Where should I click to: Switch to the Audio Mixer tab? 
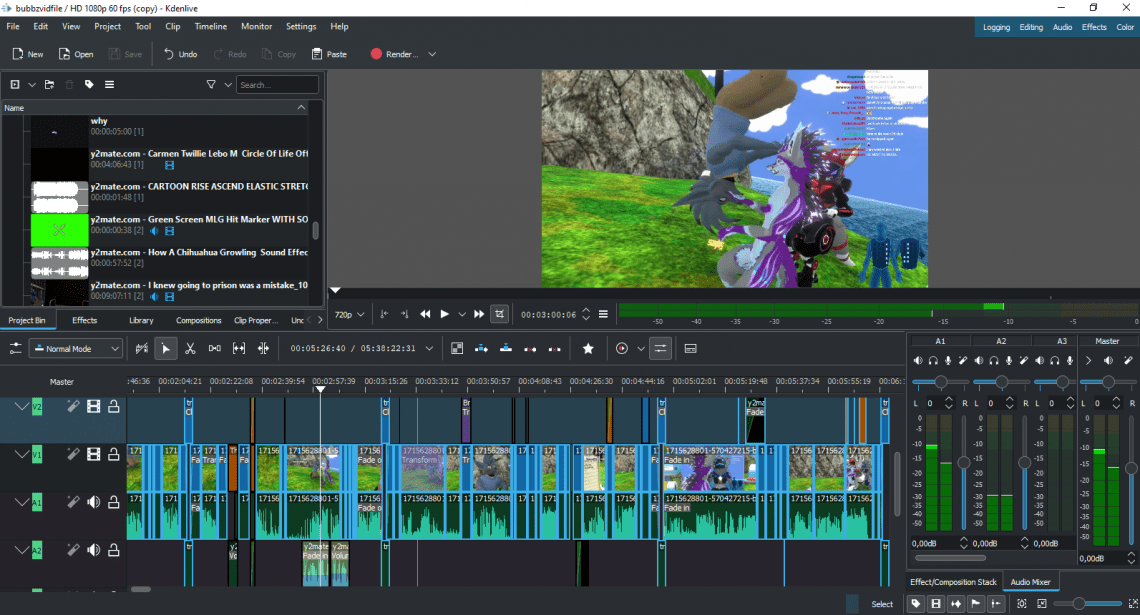(x=1031, y=581)
